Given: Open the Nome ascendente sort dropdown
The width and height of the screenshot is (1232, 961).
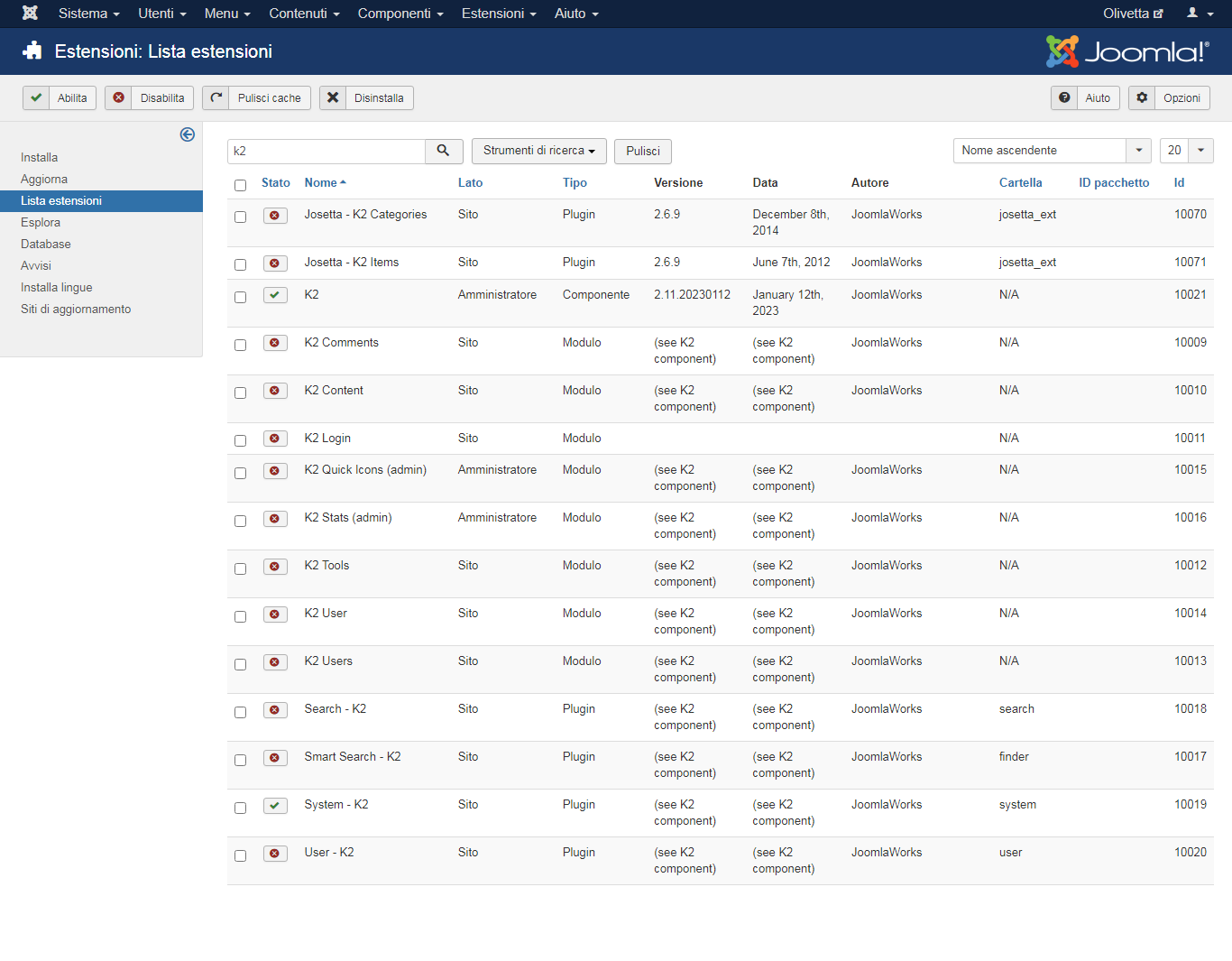Looking at the screenshot, I should tap(1051, 151).
